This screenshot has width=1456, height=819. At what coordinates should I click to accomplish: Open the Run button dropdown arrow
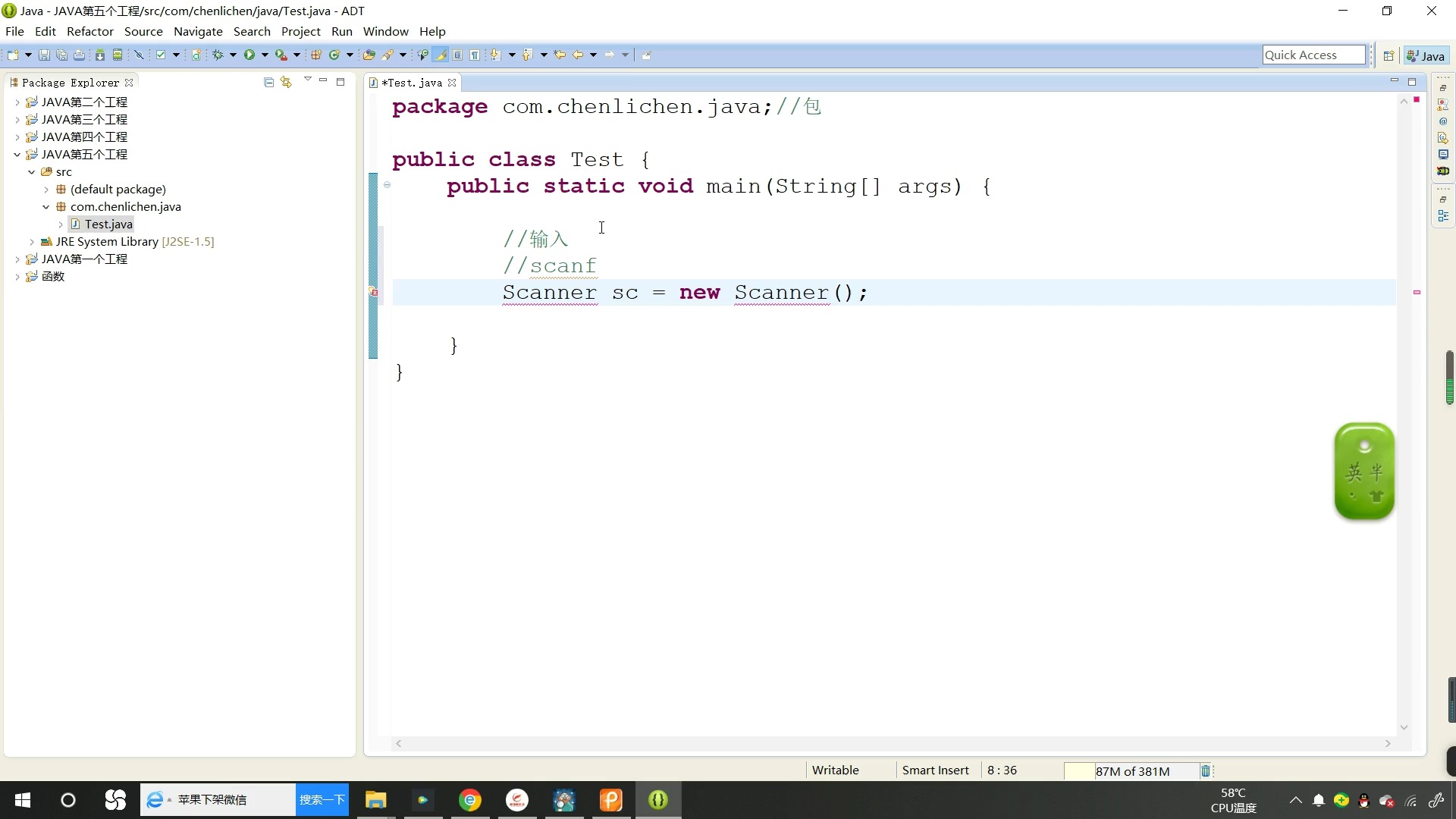click(265, 55)
